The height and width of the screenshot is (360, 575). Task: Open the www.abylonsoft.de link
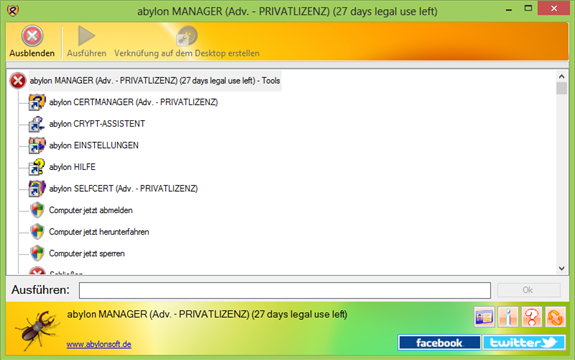99,345
